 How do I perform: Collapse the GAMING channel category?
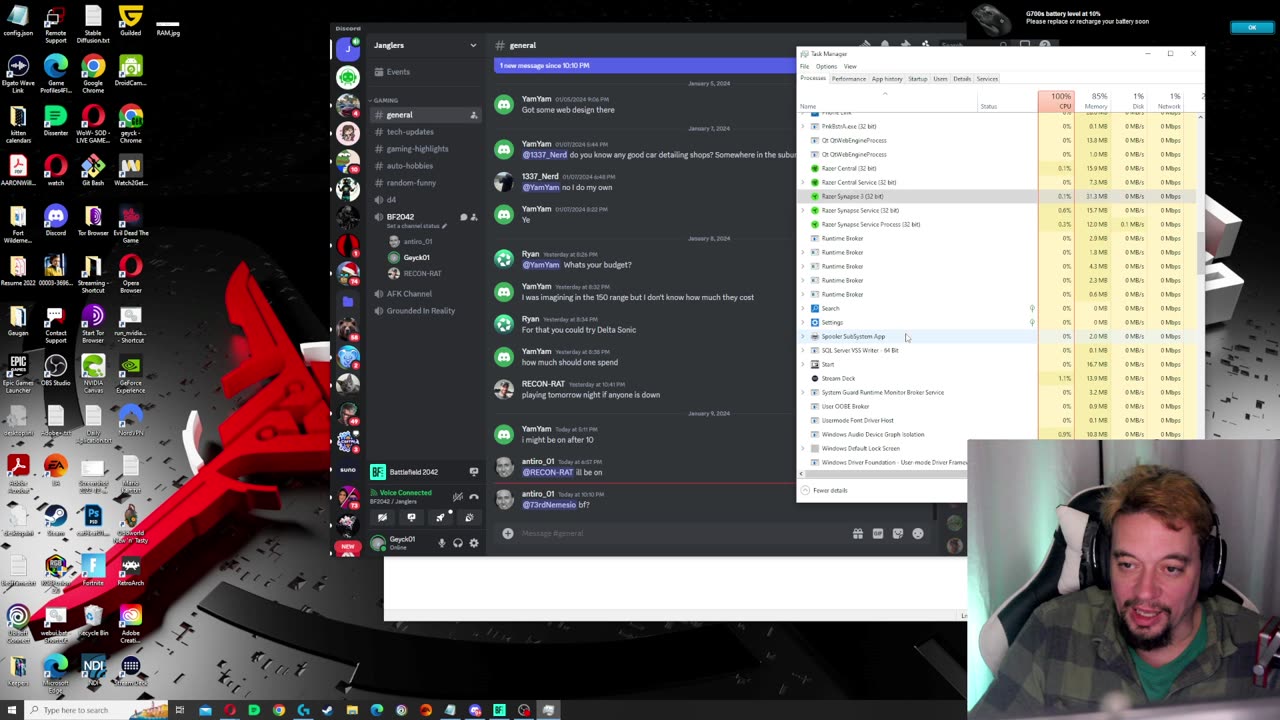point(385,100)
